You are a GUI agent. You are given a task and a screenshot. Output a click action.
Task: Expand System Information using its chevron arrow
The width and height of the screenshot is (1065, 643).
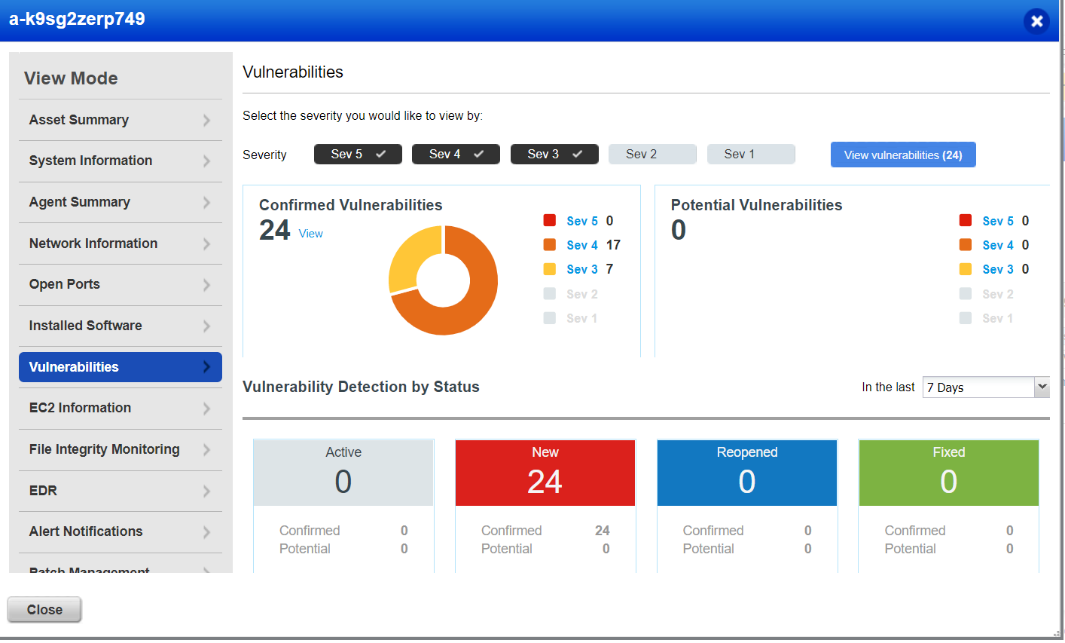pos(208,161)
